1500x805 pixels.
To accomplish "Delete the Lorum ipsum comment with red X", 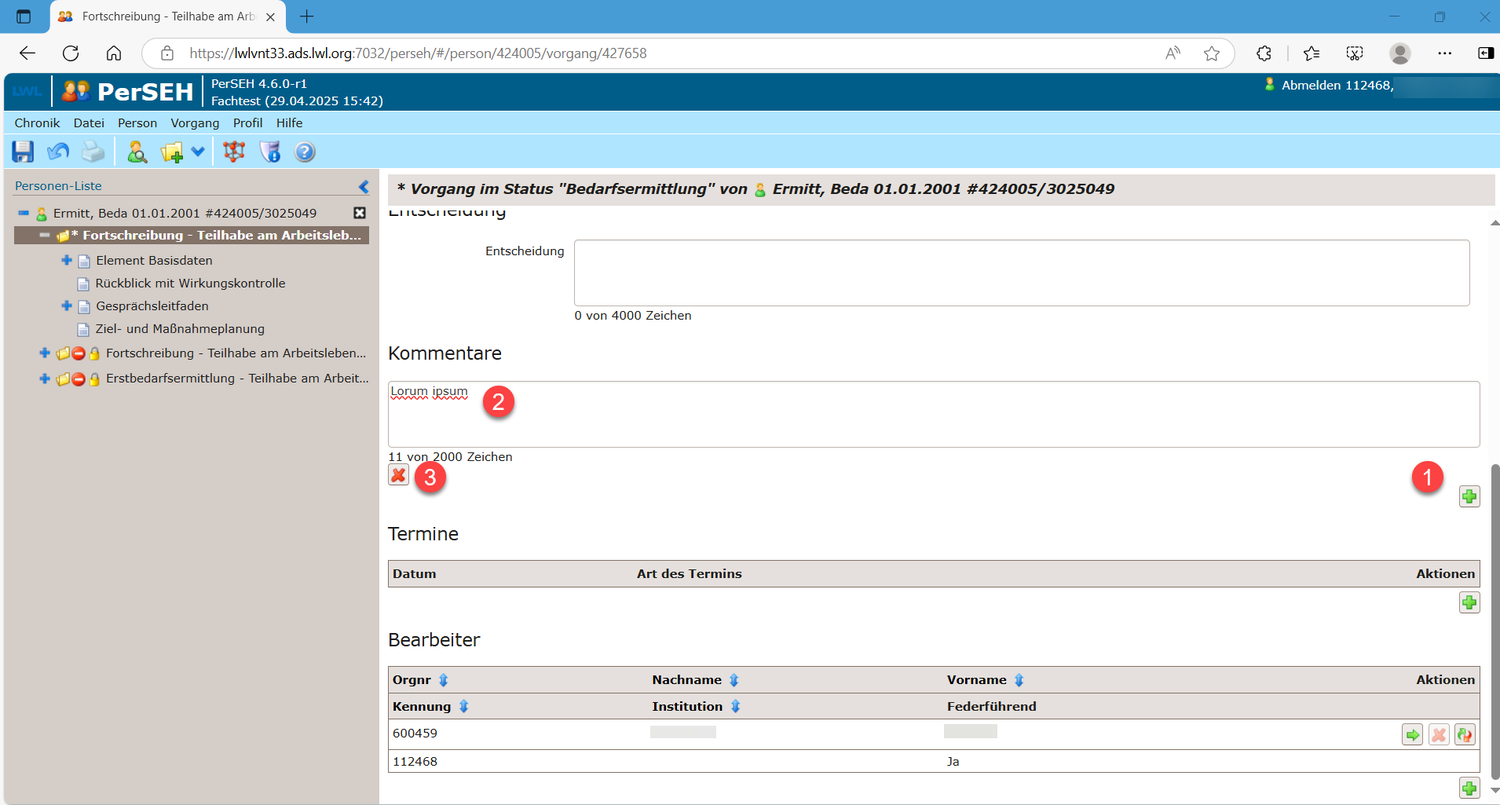I will (x=399, y=475).
